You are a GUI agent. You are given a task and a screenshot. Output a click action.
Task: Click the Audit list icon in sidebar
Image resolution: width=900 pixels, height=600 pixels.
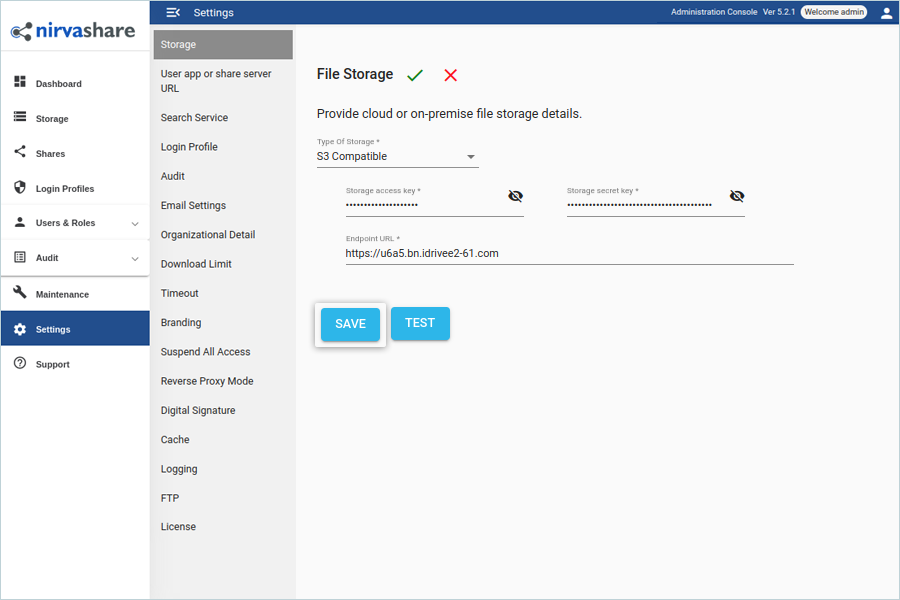point(20,257)
